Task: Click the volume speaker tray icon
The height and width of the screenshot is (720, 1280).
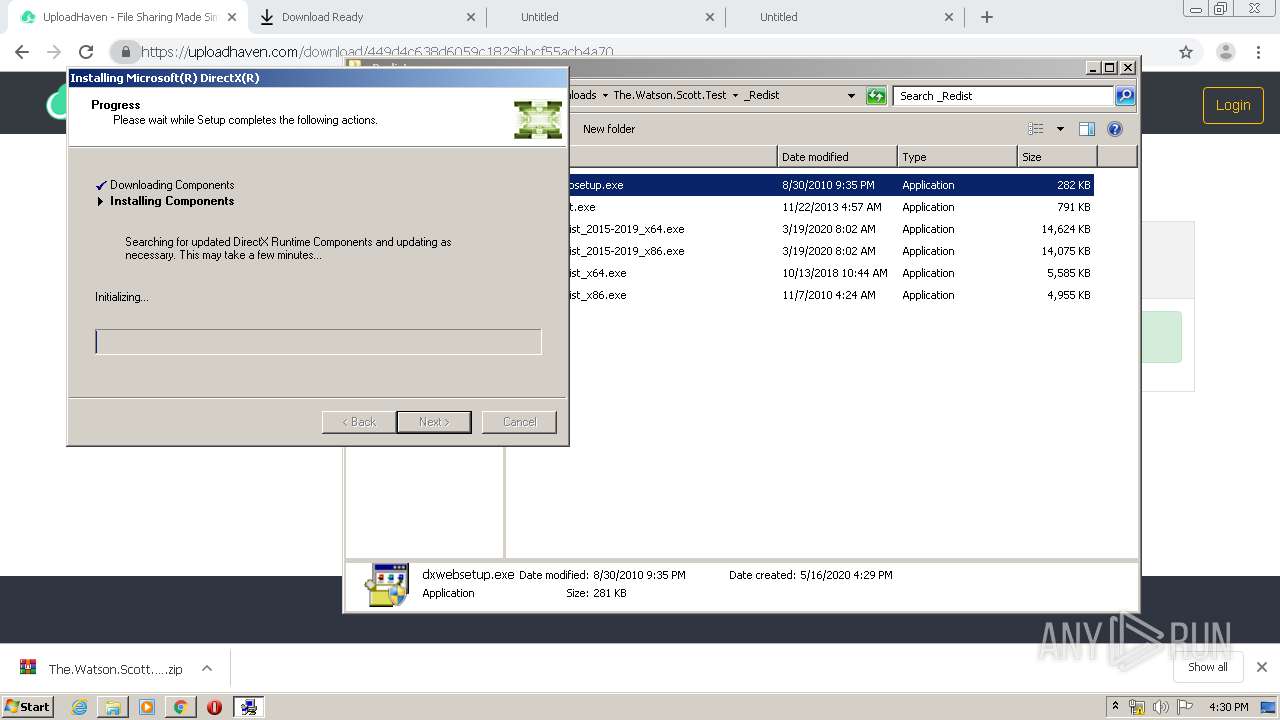Action: [x=1160, y=707]
